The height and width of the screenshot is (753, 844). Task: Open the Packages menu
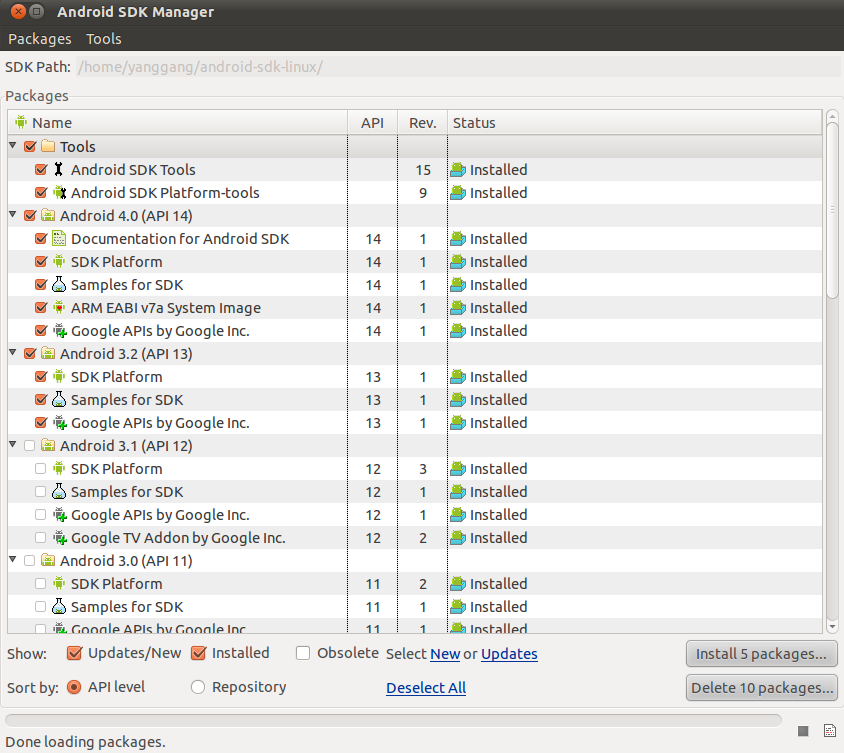40,39
